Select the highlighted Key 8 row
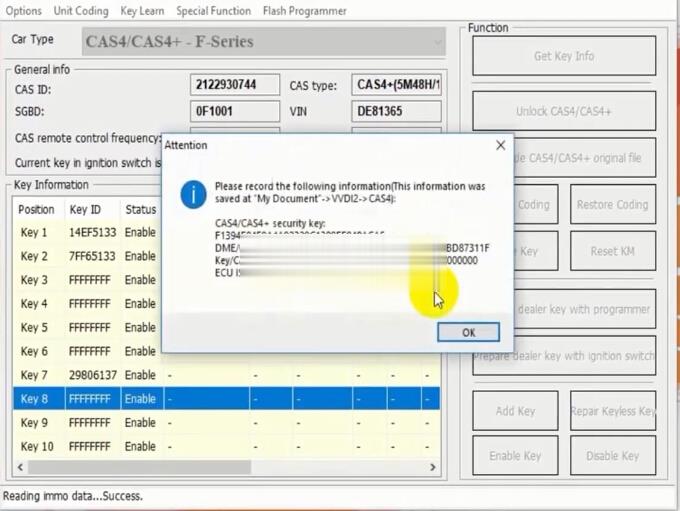The width and height of the screenshot is (680, 511). pos(226,399)
